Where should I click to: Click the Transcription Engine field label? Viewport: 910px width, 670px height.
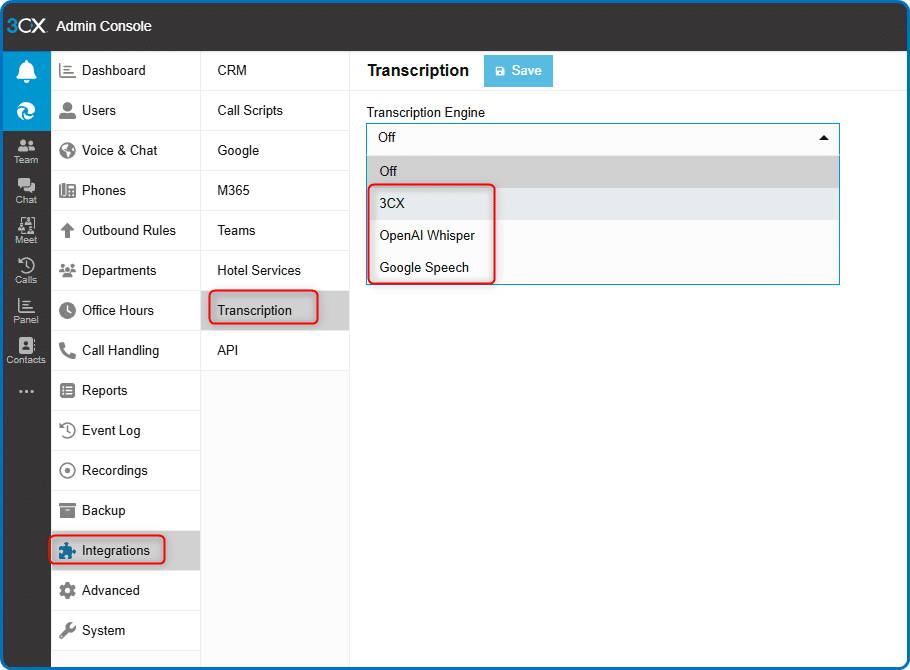click(426, 113)
